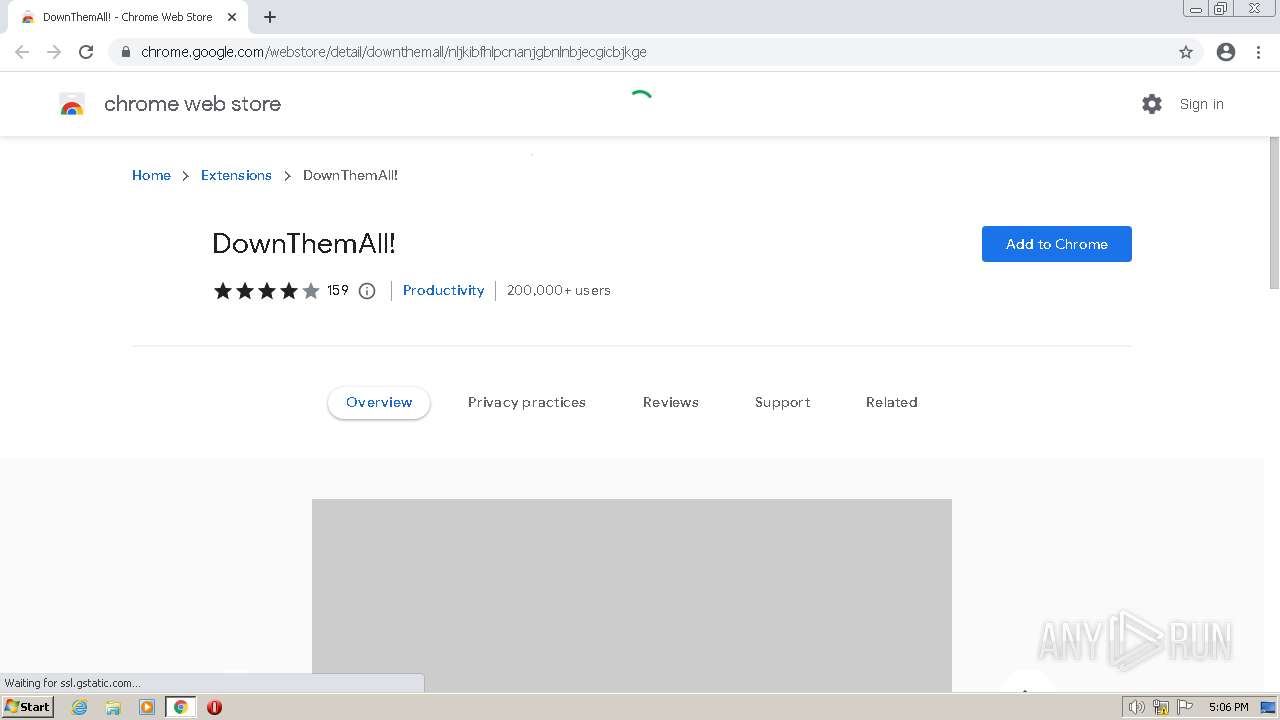The height and width of the screenshot is (720, 1280).
Task: Switch to the Reviews tab
Action: point(671,402)
